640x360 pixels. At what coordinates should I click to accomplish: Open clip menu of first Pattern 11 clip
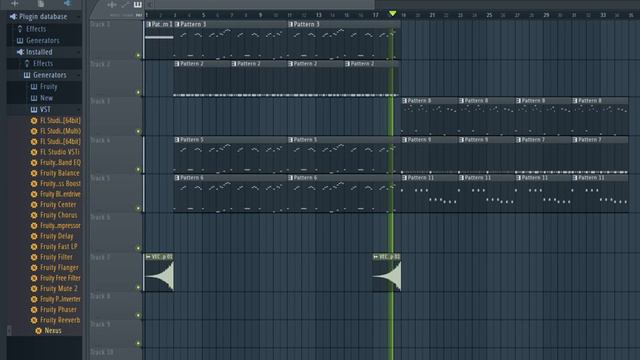click(x=404, y=178)
